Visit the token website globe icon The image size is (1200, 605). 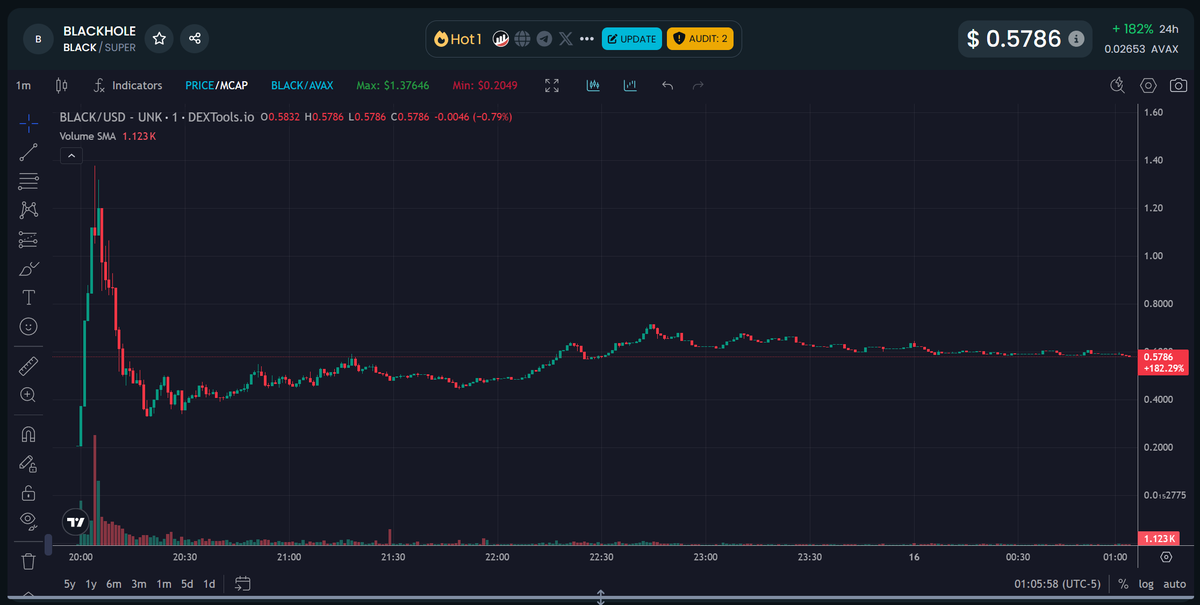[522, 39]
